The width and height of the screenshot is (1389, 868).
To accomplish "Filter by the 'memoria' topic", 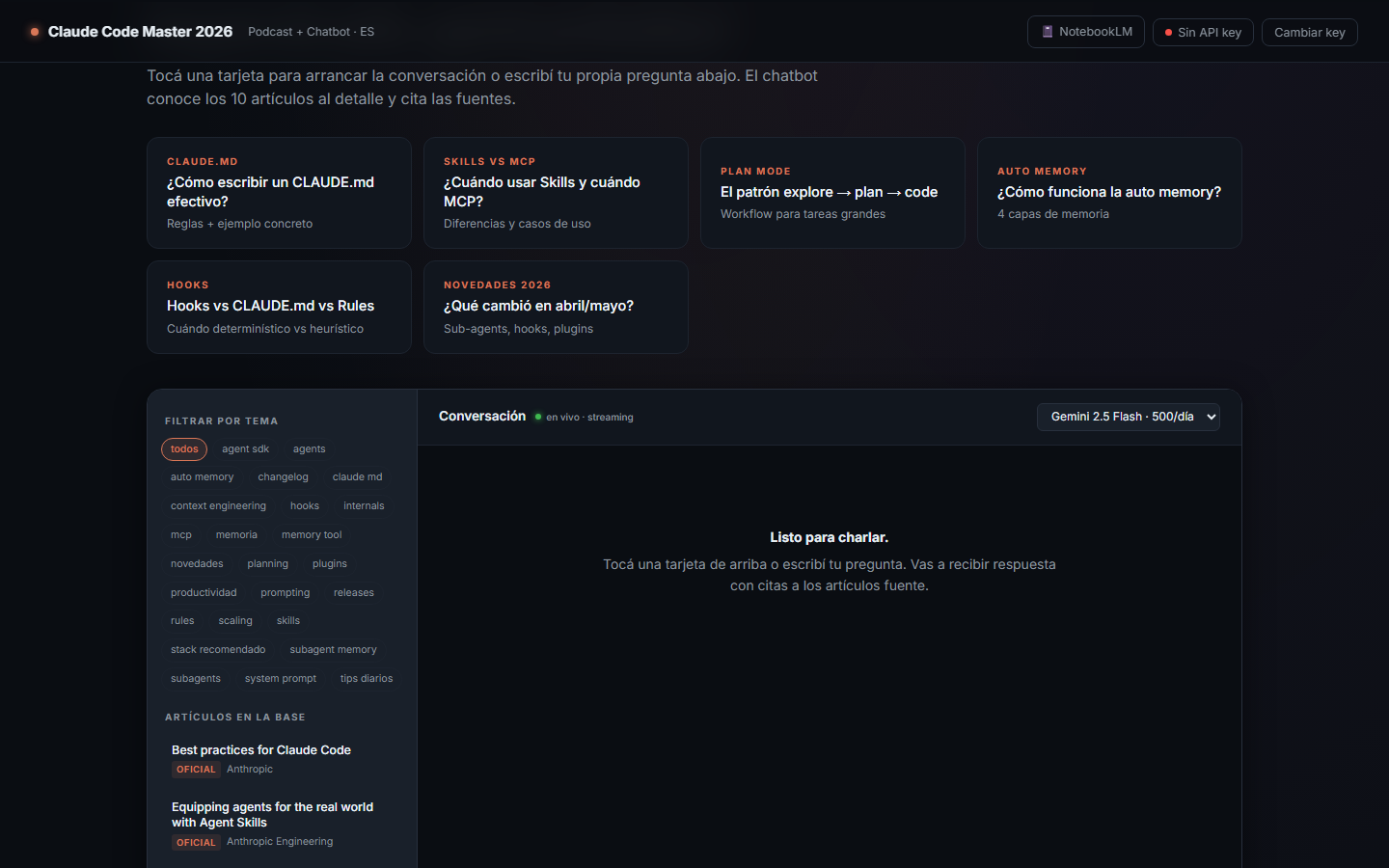I will click(x=236, y=535).
